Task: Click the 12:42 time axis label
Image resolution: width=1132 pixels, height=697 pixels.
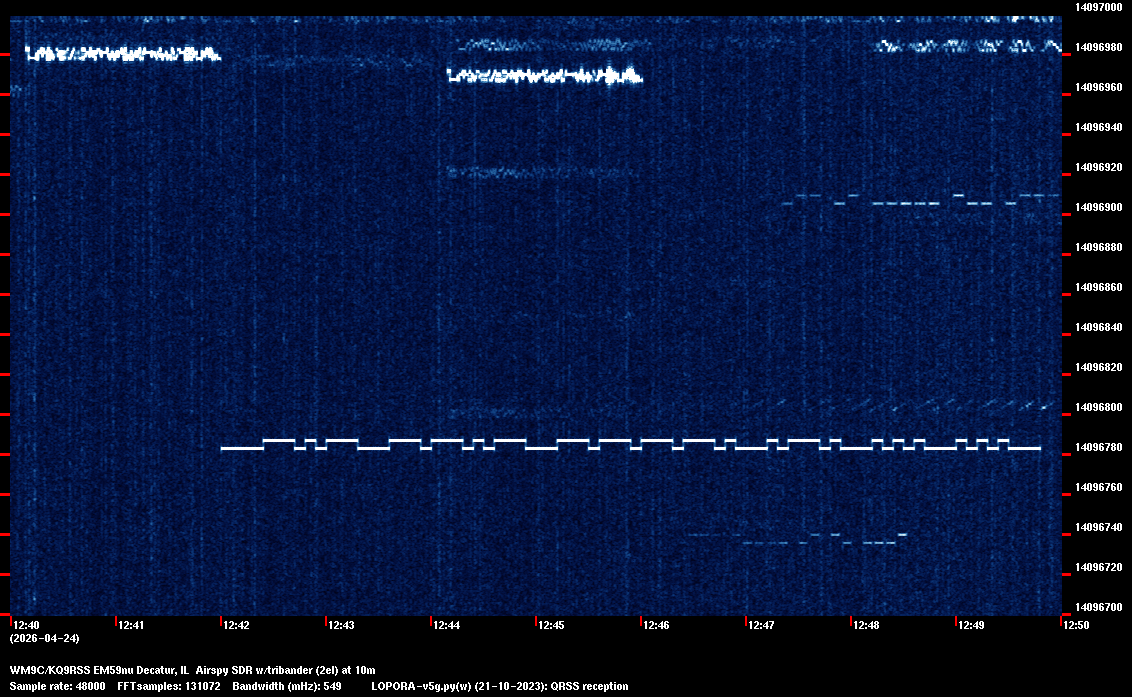Action: click(x=237, y=625)
